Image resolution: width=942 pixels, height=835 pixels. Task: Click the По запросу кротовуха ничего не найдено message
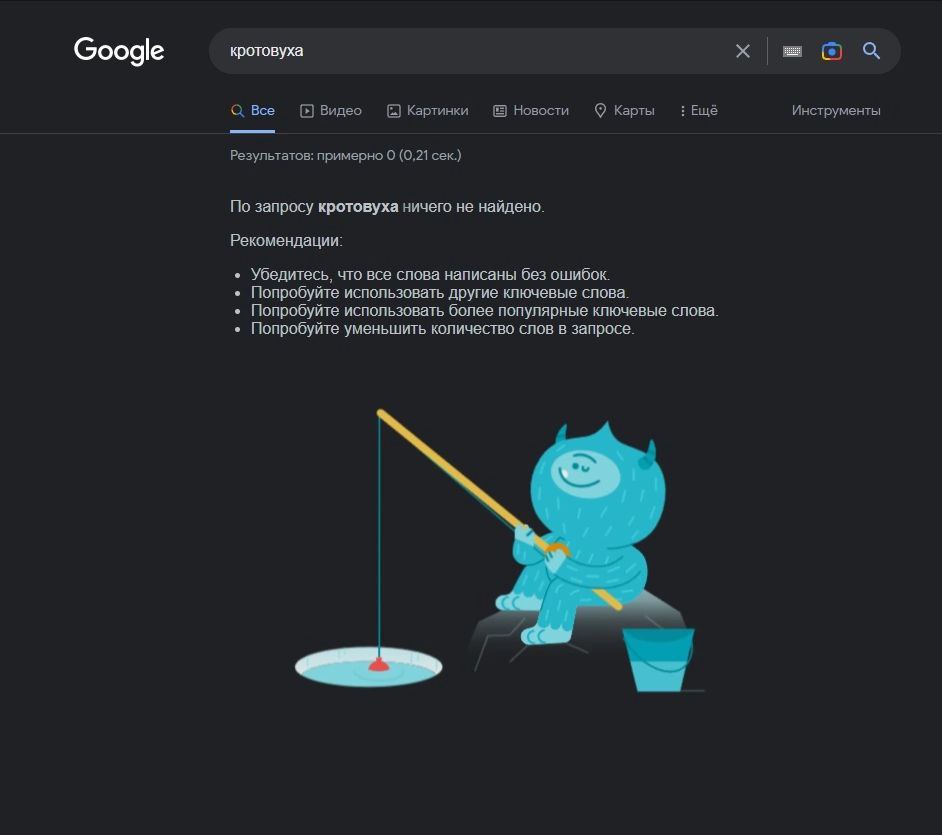click(387, 207)
